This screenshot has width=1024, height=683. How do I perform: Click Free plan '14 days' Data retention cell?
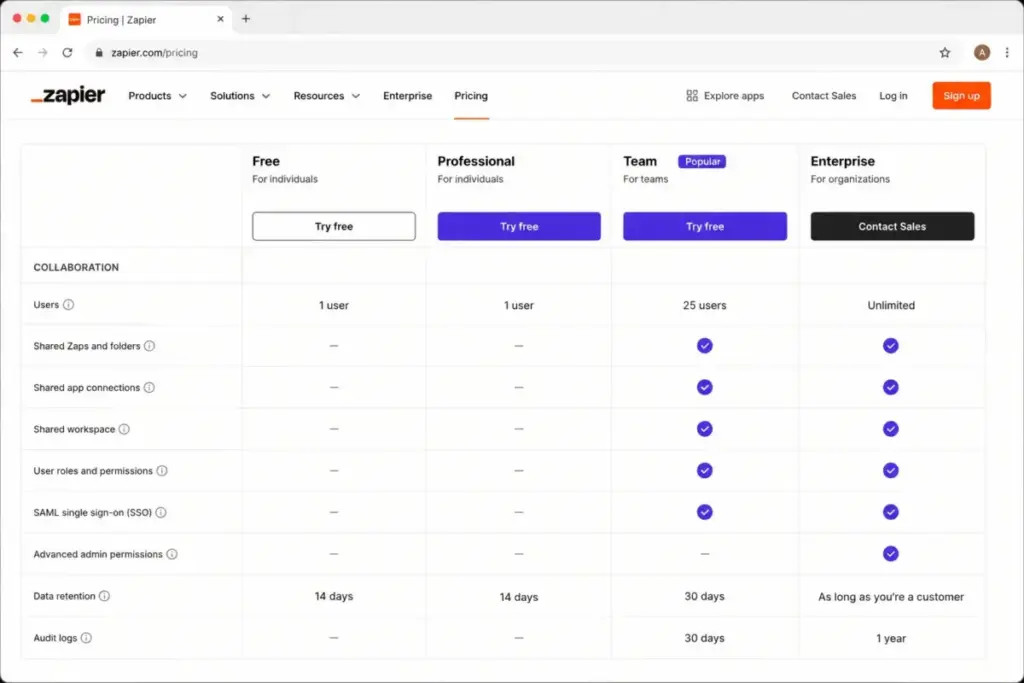point(334,596)
